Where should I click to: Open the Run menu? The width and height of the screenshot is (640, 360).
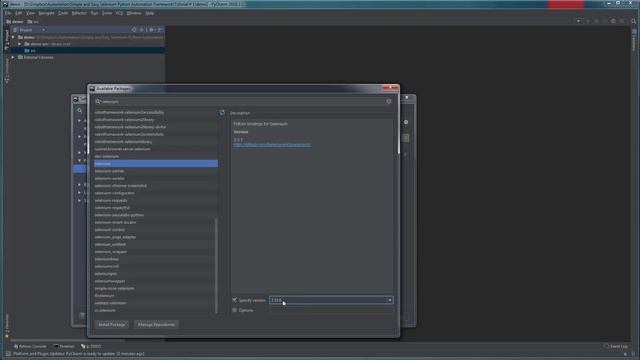point(94,13)
